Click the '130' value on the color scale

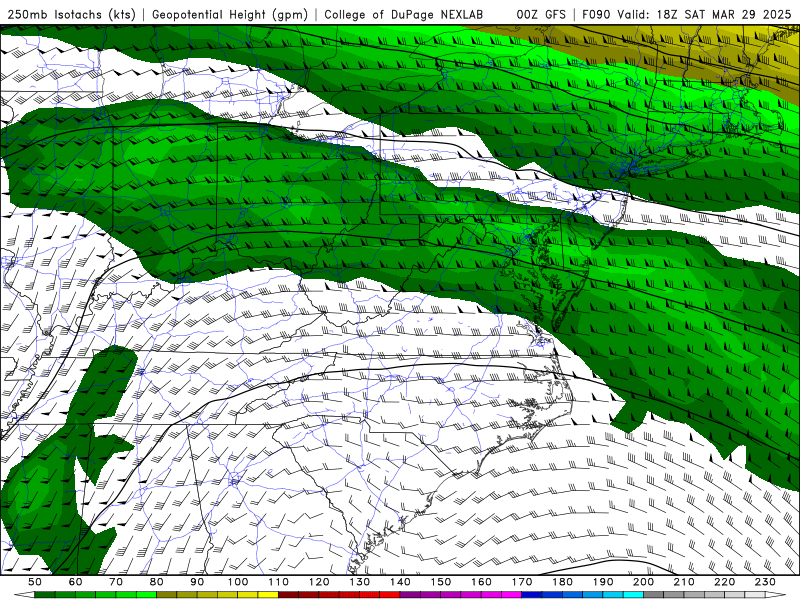click(x=360, y=582)
